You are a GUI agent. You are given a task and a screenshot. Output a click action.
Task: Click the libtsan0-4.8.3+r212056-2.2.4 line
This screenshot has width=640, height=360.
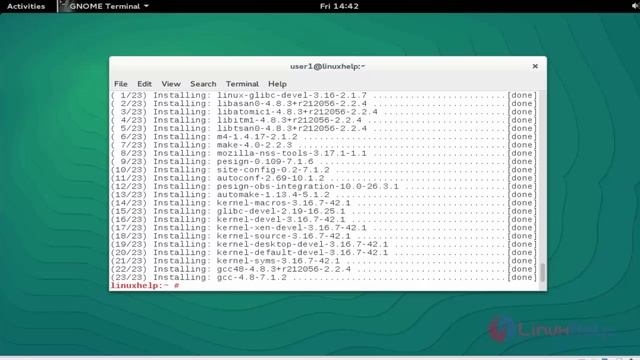tap(324, 129)
